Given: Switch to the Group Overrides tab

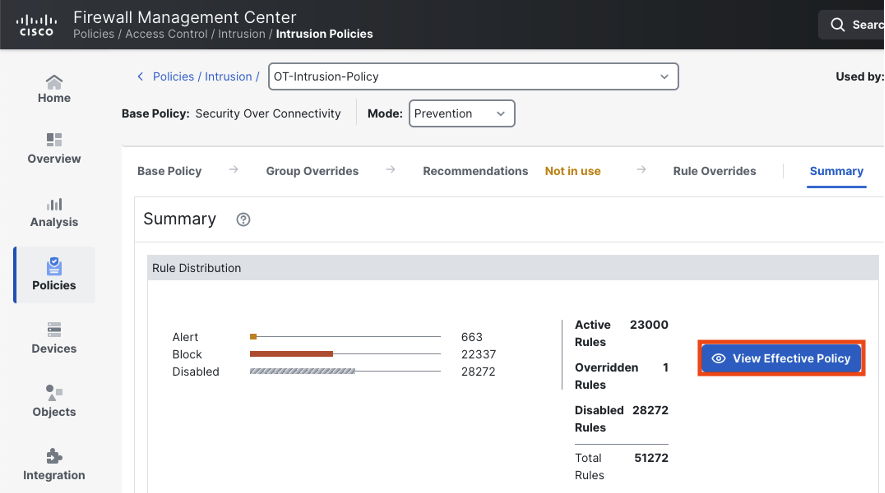Looking at the screenshot, I should [x=312, y=171].
